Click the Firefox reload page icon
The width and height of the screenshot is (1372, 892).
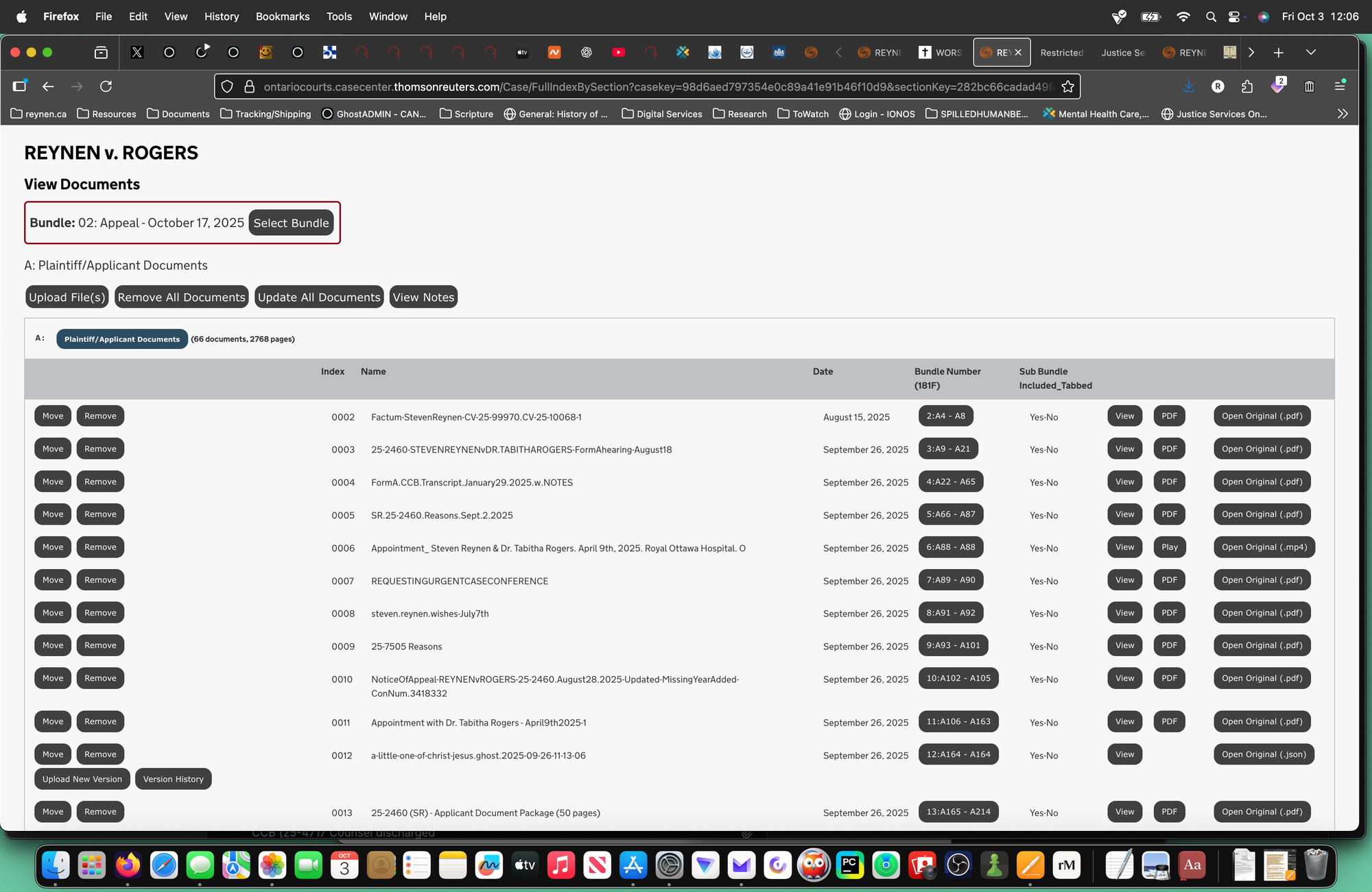pyautogui.click(x=106, y=86)
